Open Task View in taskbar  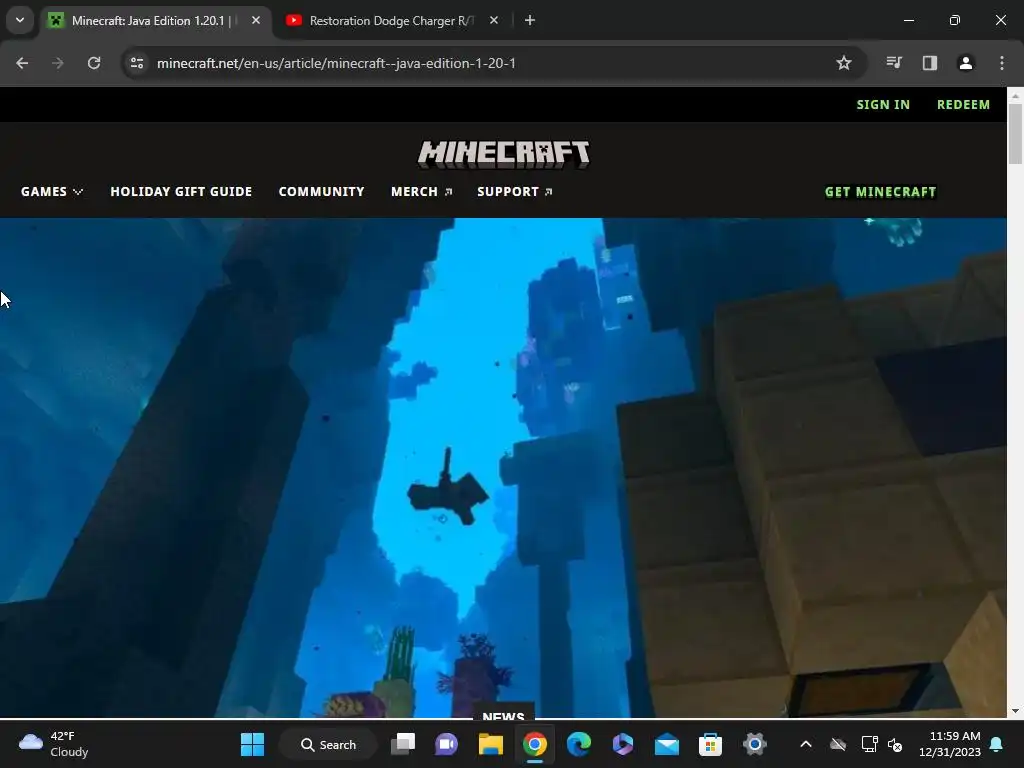(403, 744)
